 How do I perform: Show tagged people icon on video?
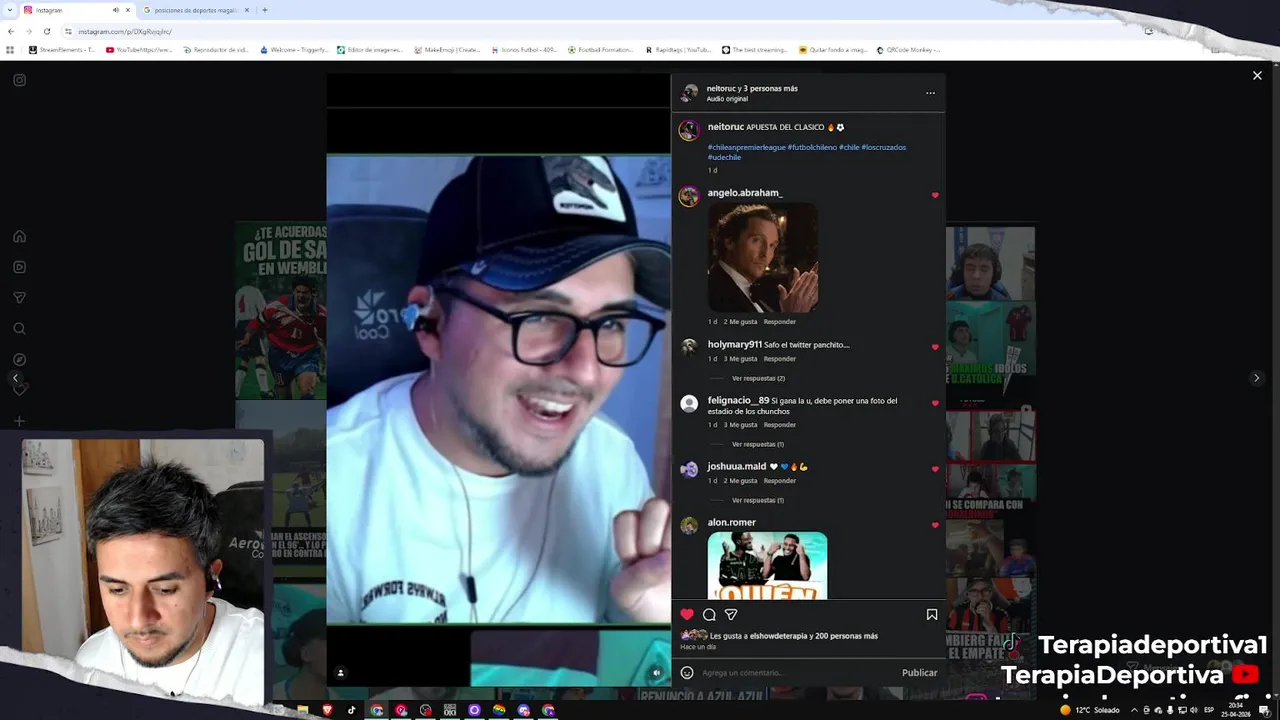point(340,673)
